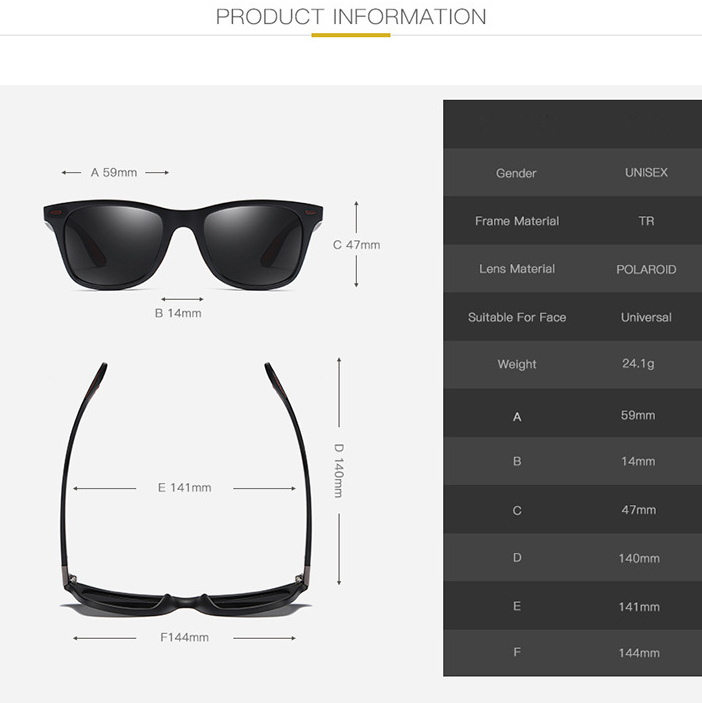The image size is (702, 703).
Task: Click the front-view sunglasses image
Action: tap(183, 245)
